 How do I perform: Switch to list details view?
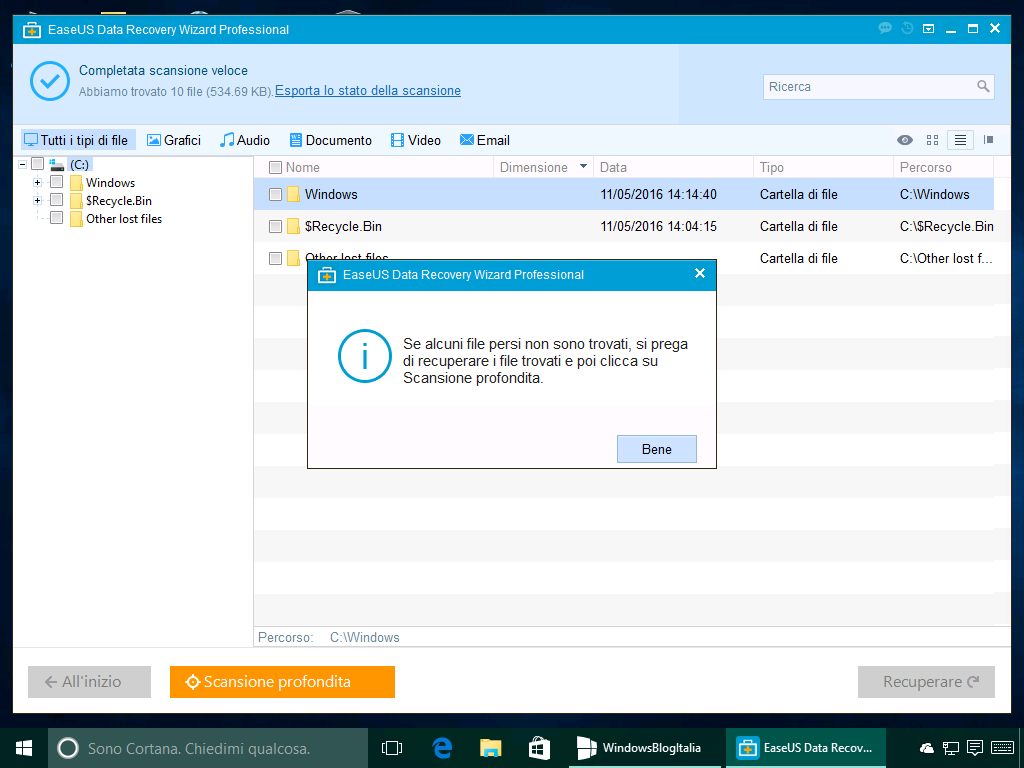pos(960,140)
